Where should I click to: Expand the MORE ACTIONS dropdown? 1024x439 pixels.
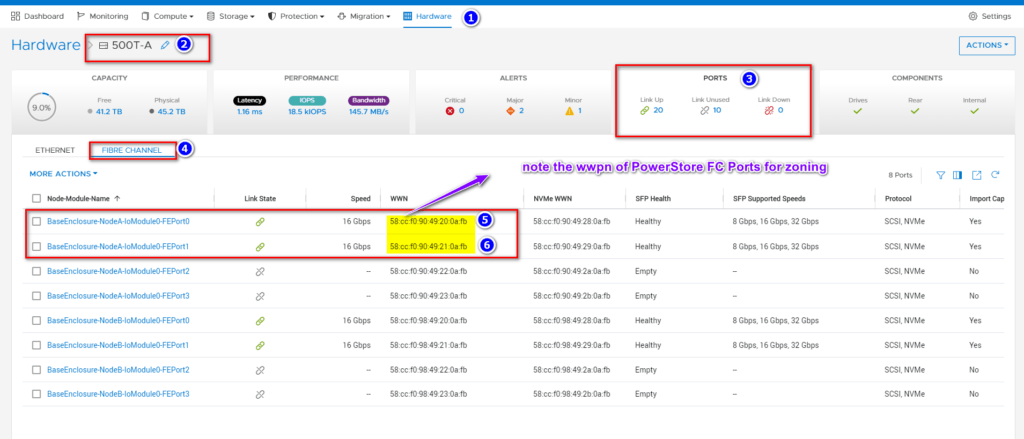tap(63, 174)
